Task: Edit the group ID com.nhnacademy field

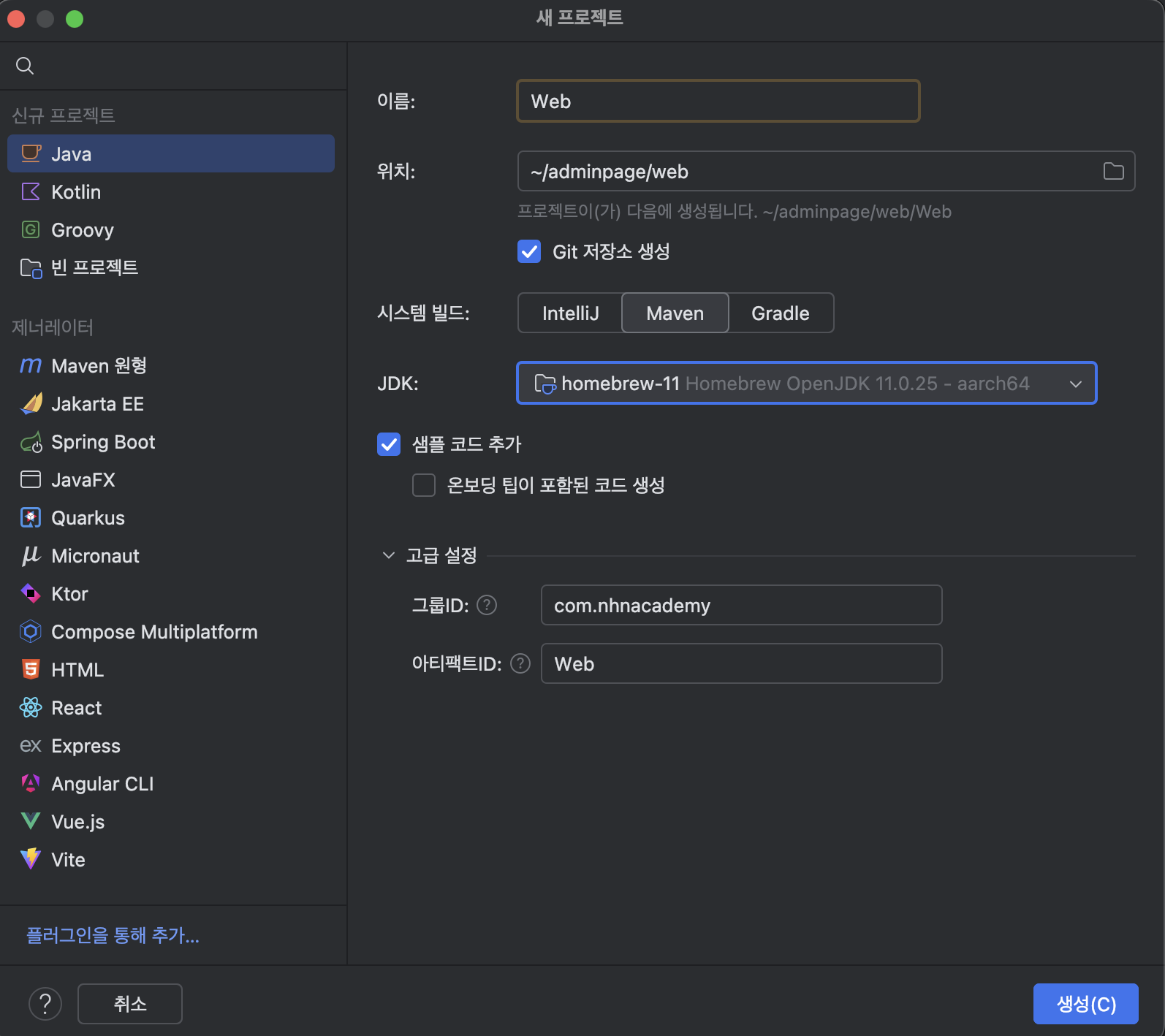Action: 741,605
